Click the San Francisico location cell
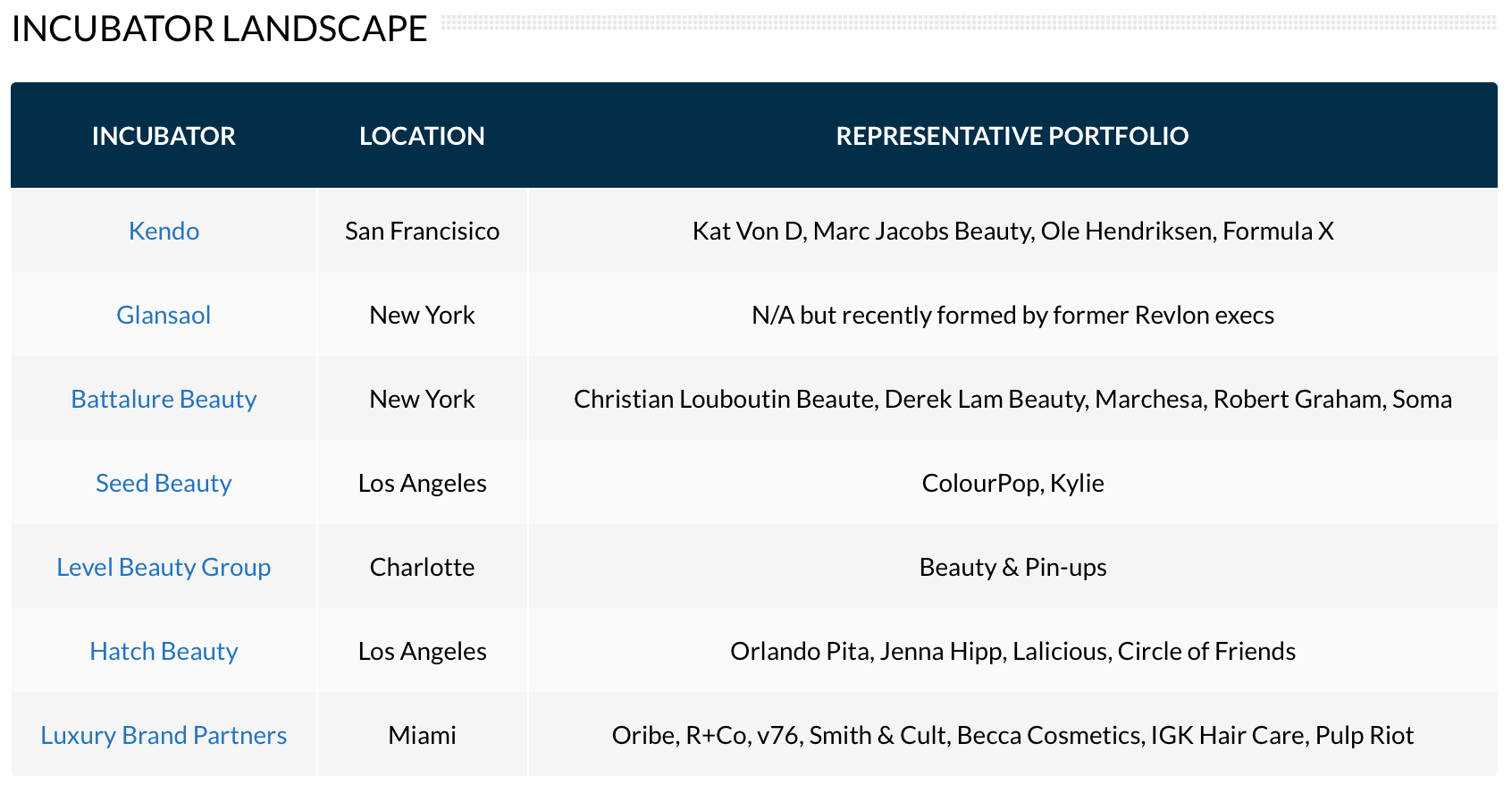The width and height of the screenshot is (1512, 794). click(x=422, y=231)
